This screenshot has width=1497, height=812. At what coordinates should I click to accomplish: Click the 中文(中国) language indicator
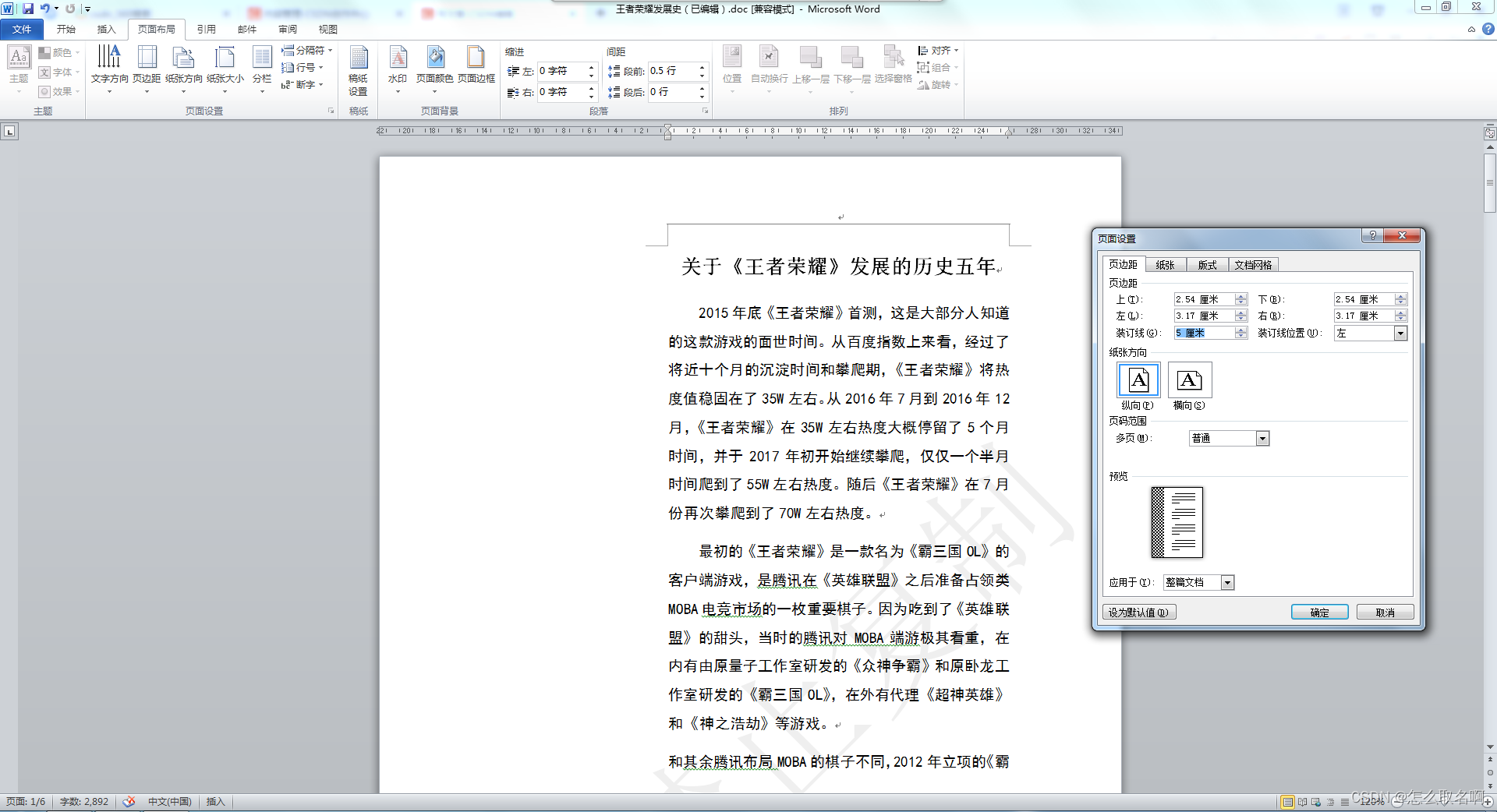(x=170, y=801)
